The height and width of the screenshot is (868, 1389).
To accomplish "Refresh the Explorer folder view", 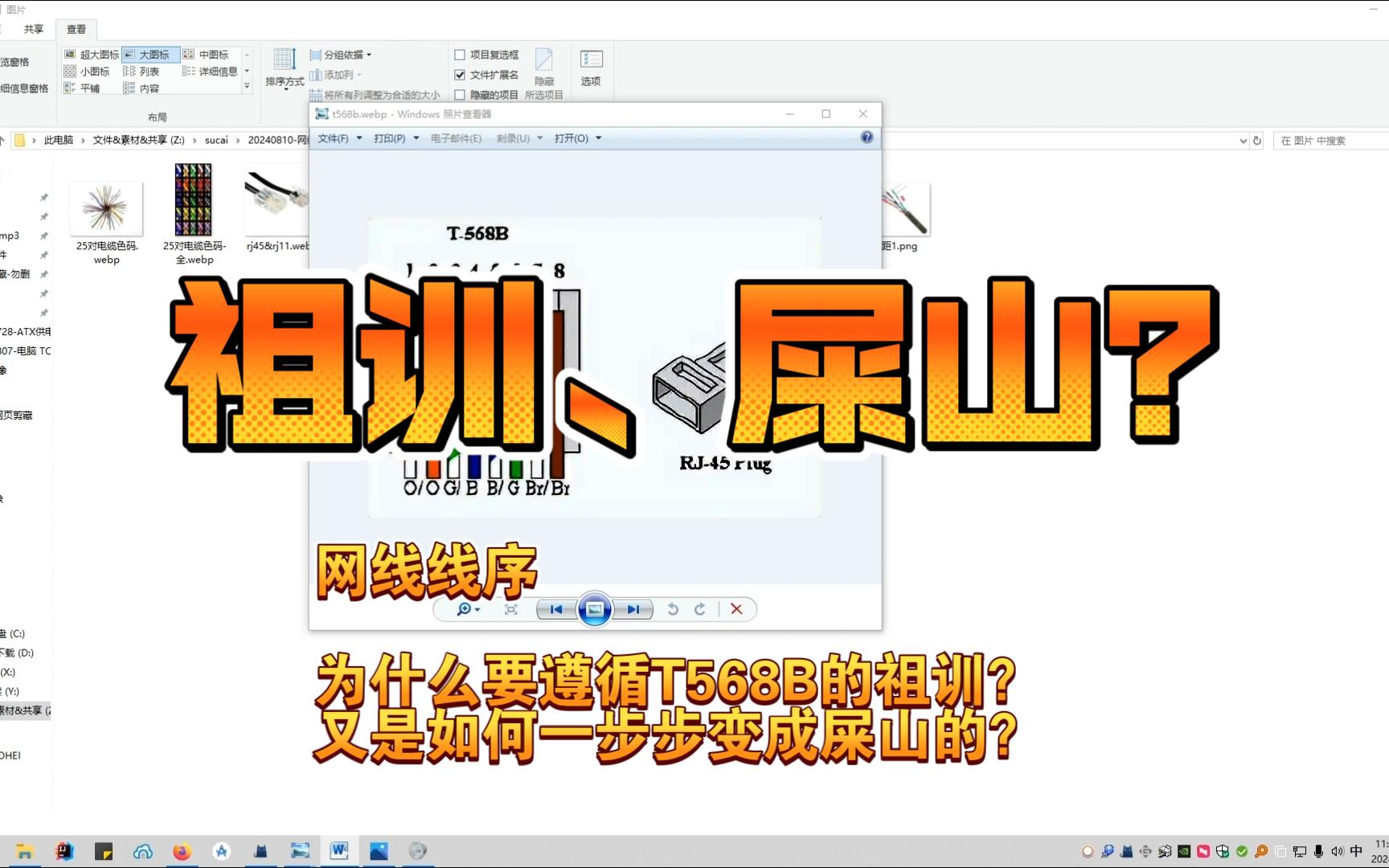I will 1257,141.
